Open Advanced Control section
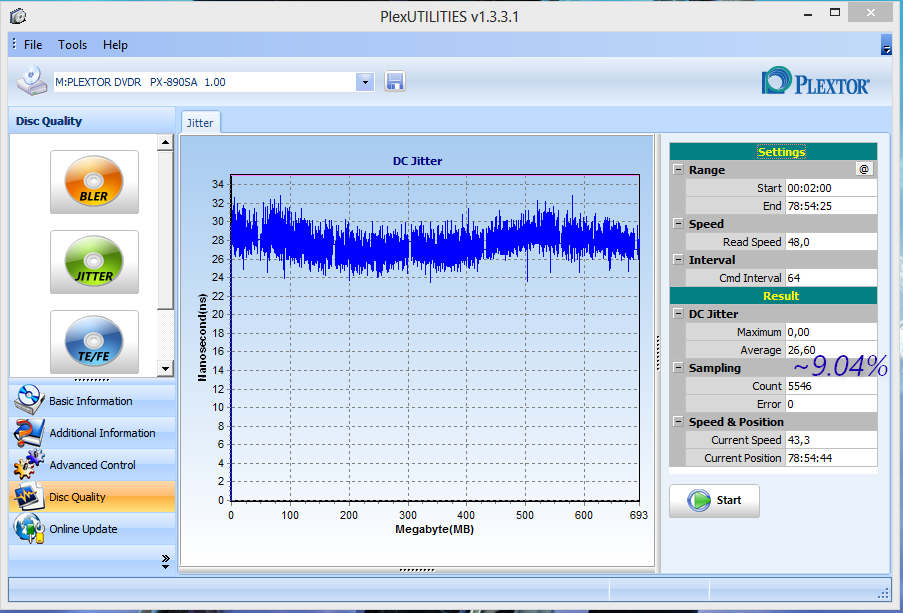This screenshot has height=613, width=903. pos(92,465)
